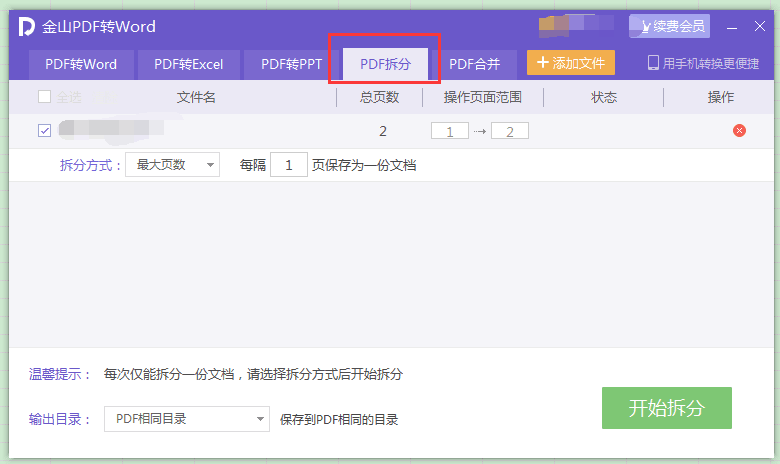Click the 操作 column header

pyautogui.click(x=721, y=97)
